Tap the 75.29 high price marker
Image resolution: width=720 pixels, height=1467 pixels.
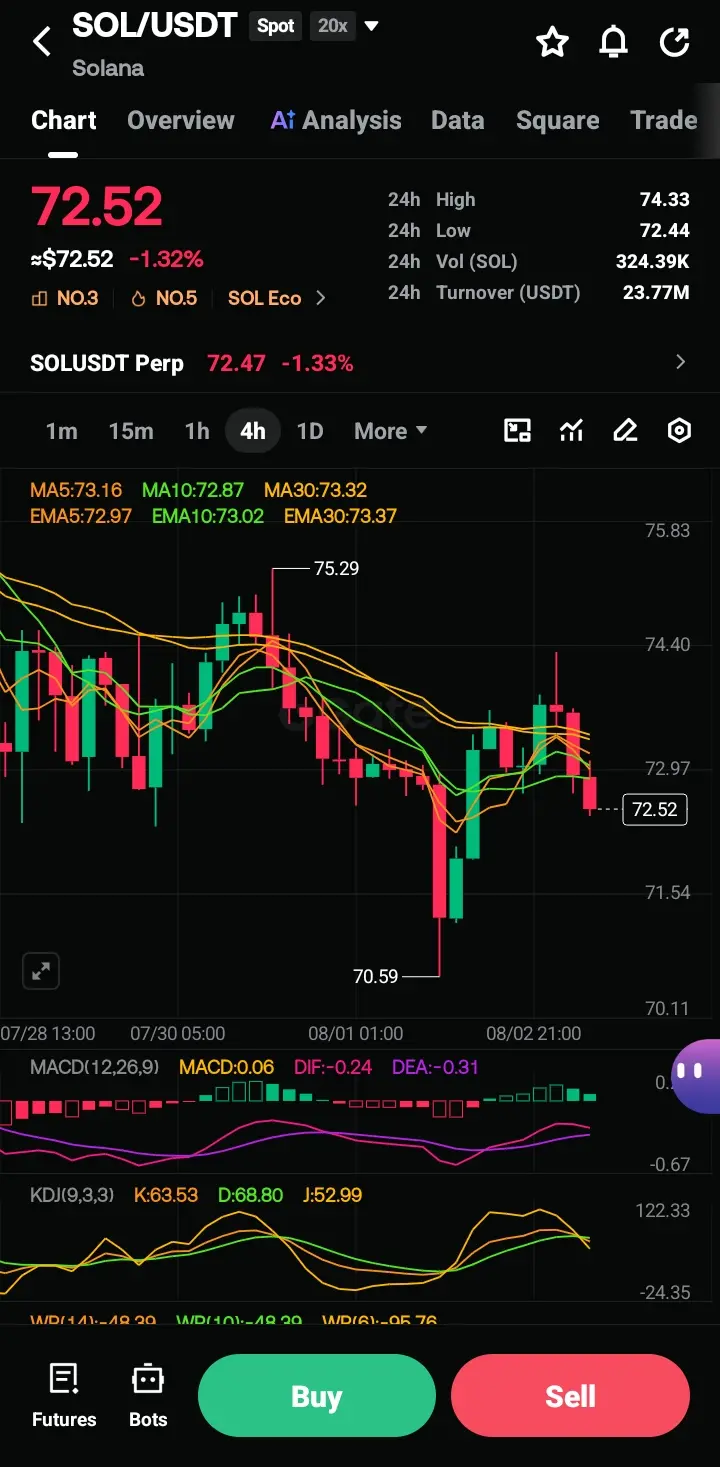coord(336,568)
